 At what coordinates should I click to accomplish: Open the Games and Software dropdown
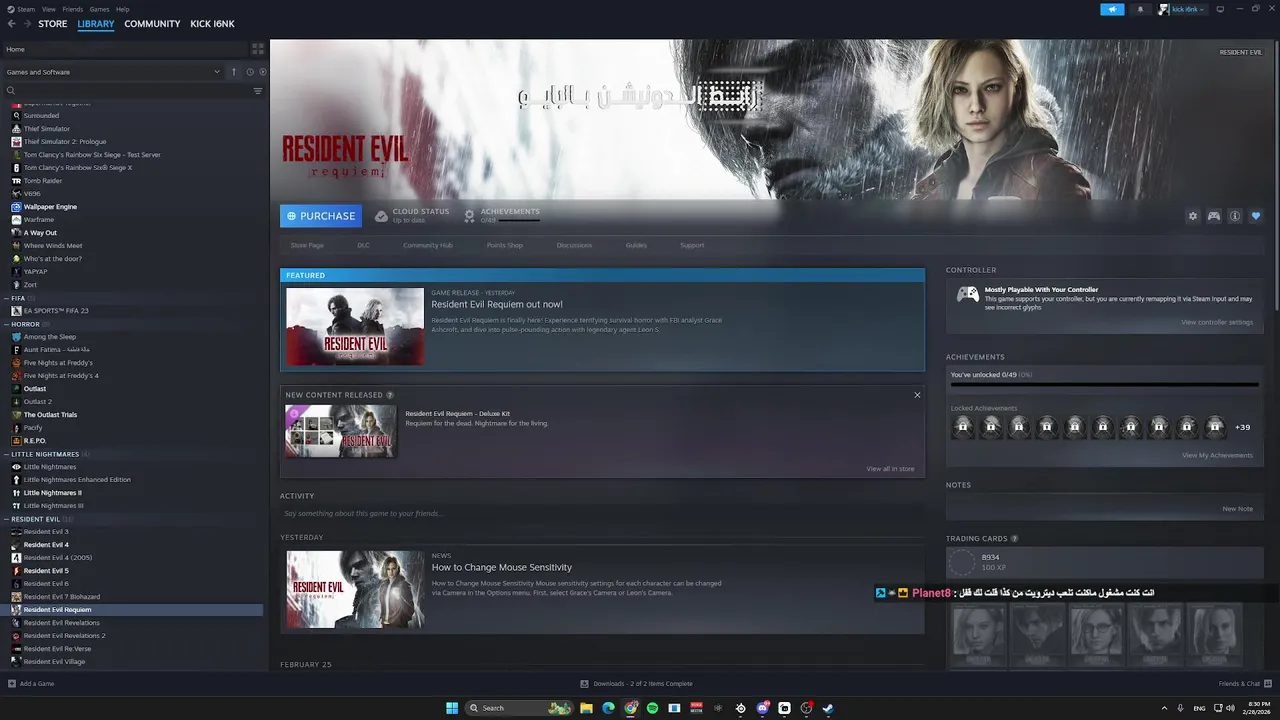pyautogui.click(x=113, y=72)
